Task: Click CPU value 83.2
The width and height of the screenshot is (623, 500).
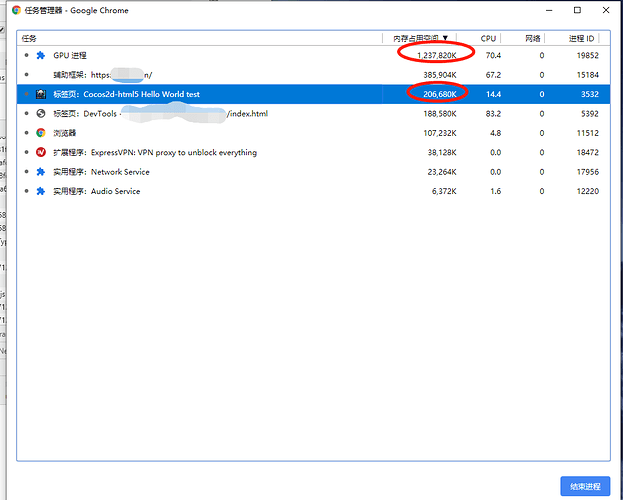Action: [493, 114]
